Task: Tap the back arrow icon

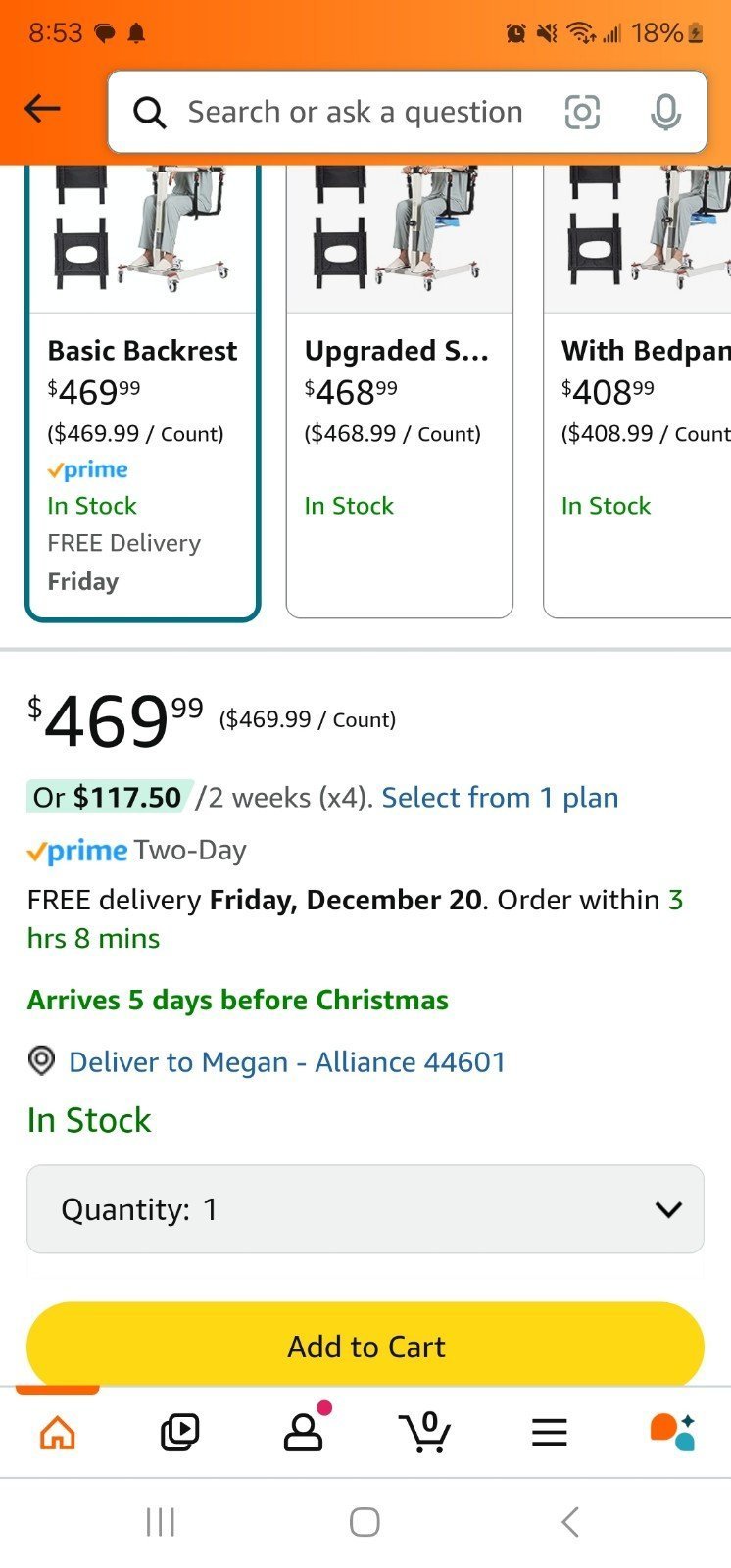Action: coord(42,109)
